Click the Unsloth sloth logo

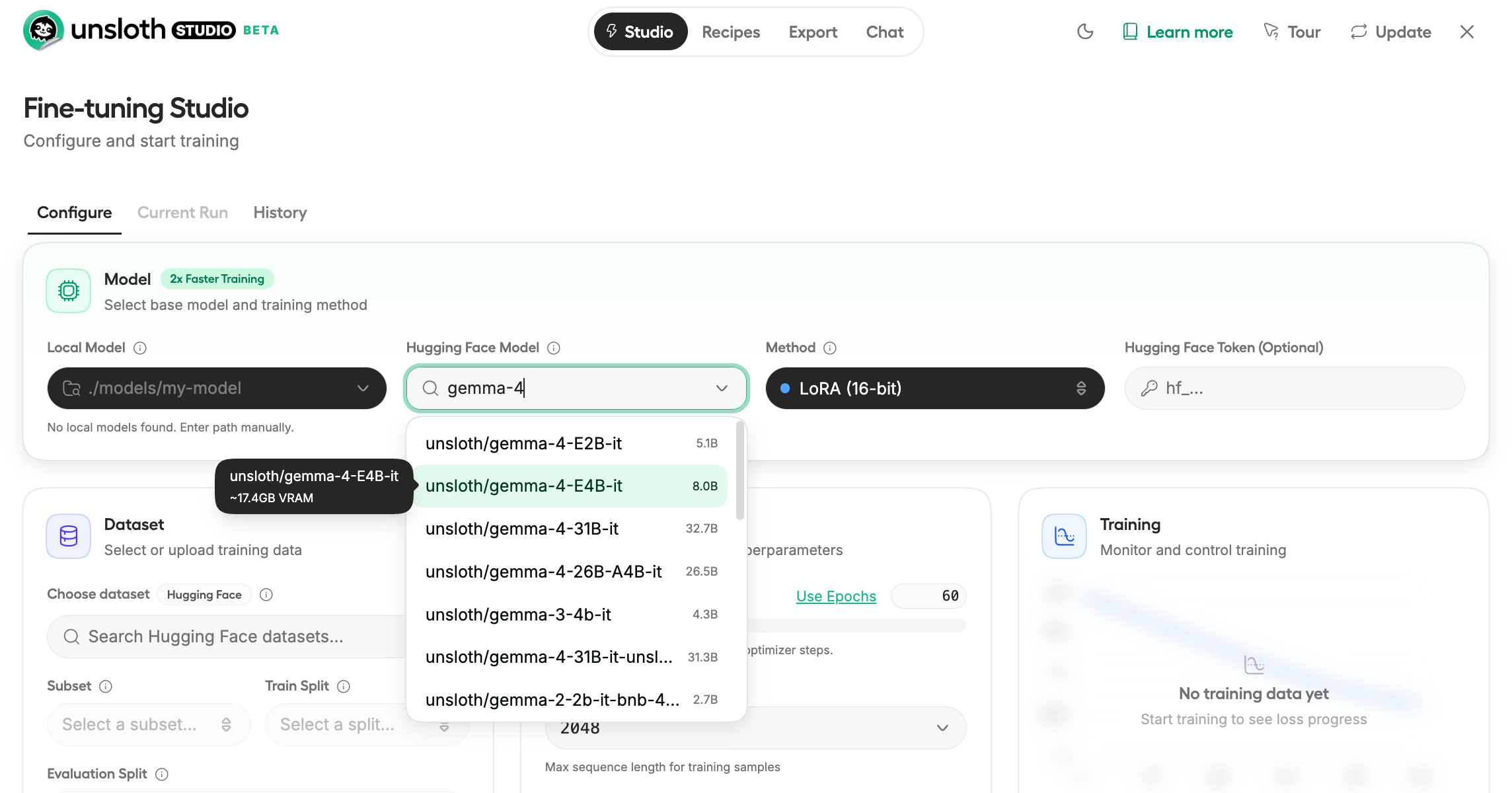pyautogui.click(x=43, y=30)
